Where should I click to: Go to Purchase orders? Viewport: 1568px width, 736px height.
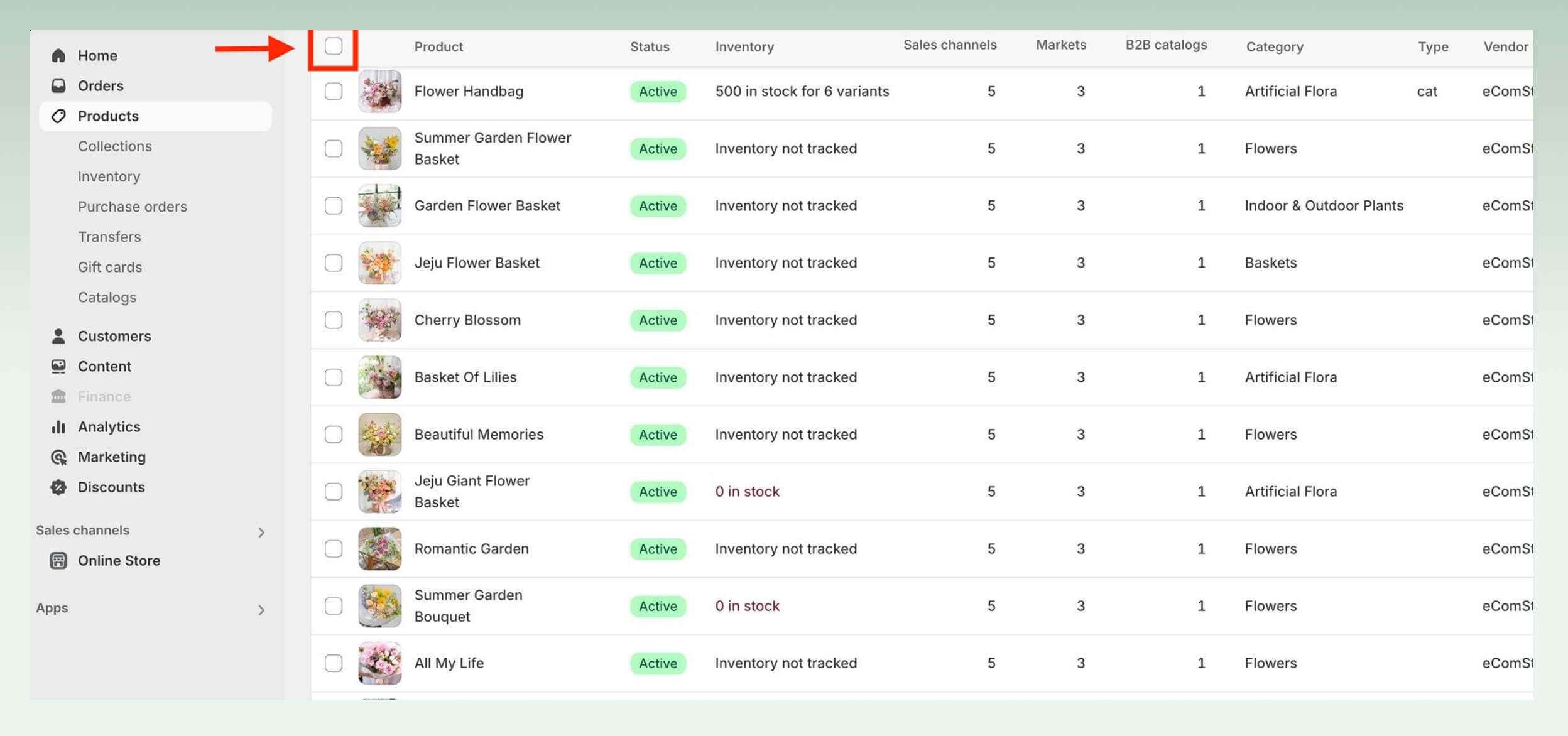point(133,207)
